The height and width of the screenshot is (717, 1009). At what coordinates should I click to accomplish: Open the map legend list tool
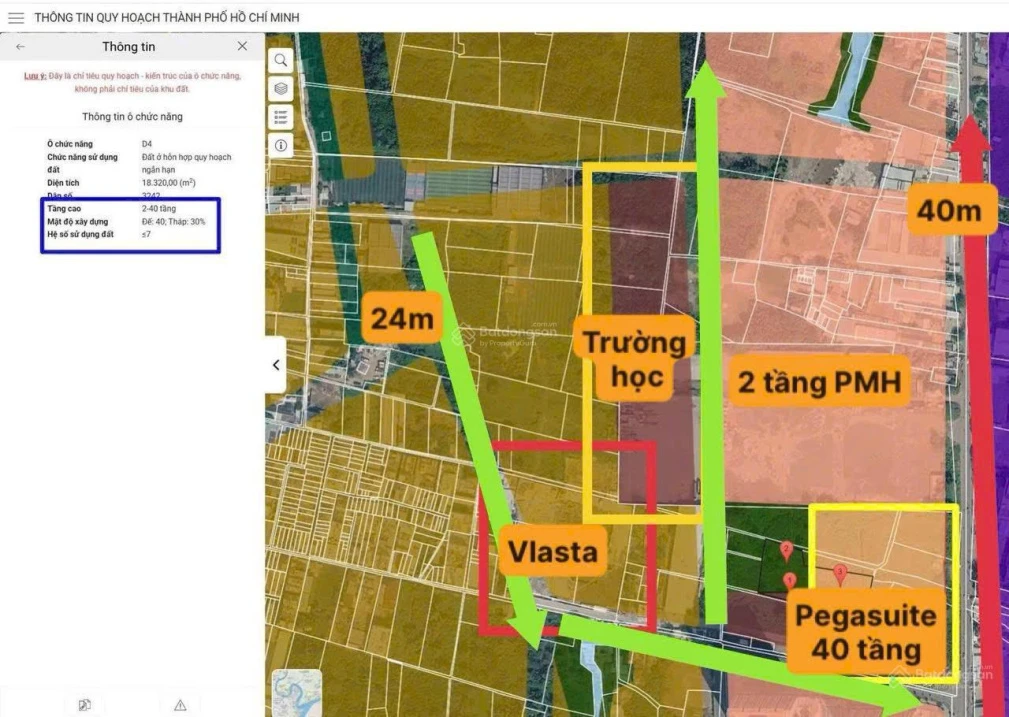point(281,117)
